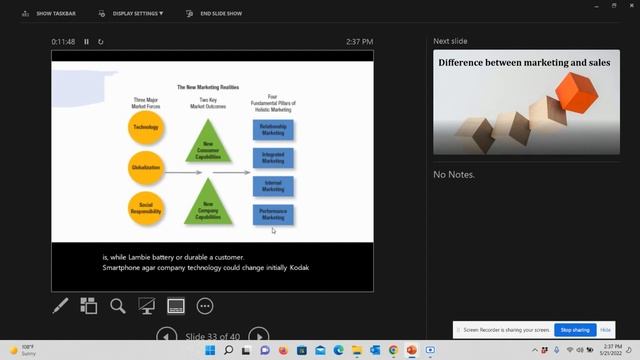Screen dimensions: 640x360
Task: Click the "No Notes." notes text
Action: tap(454, 175)
